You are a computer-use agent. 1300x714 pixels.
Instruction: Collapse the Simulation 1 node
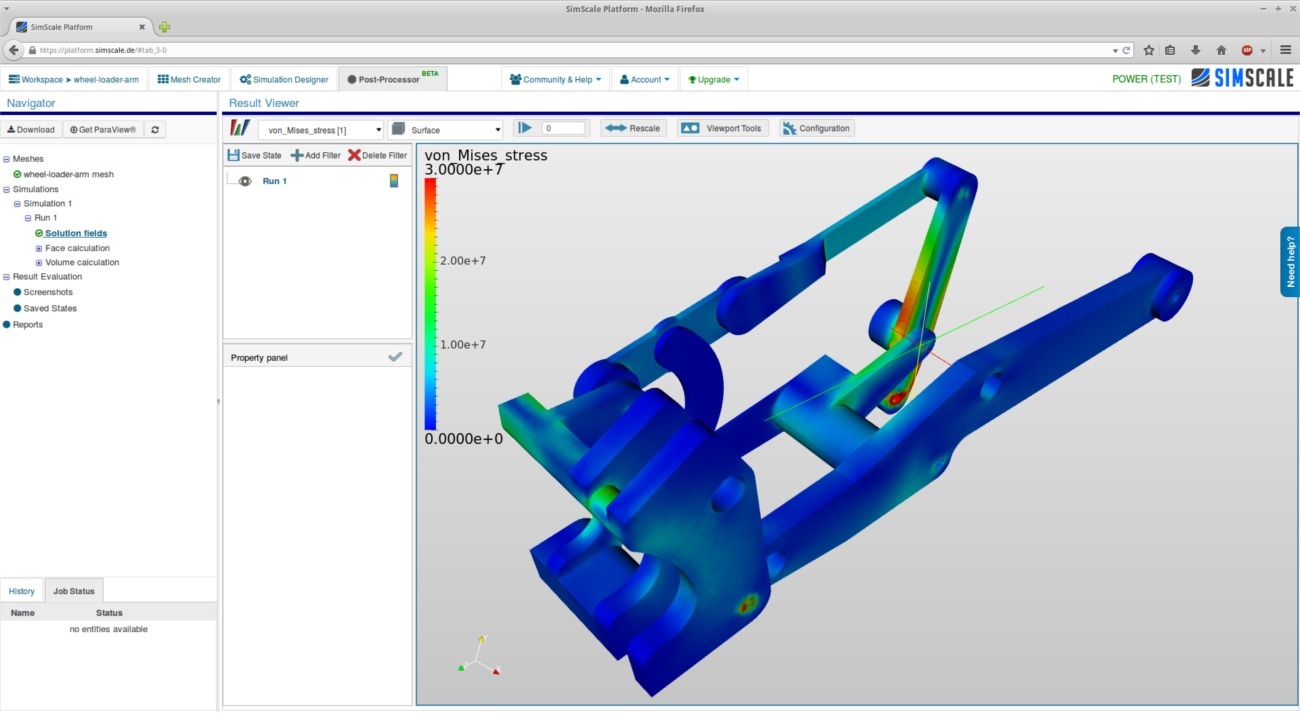(x=17, y=204)
